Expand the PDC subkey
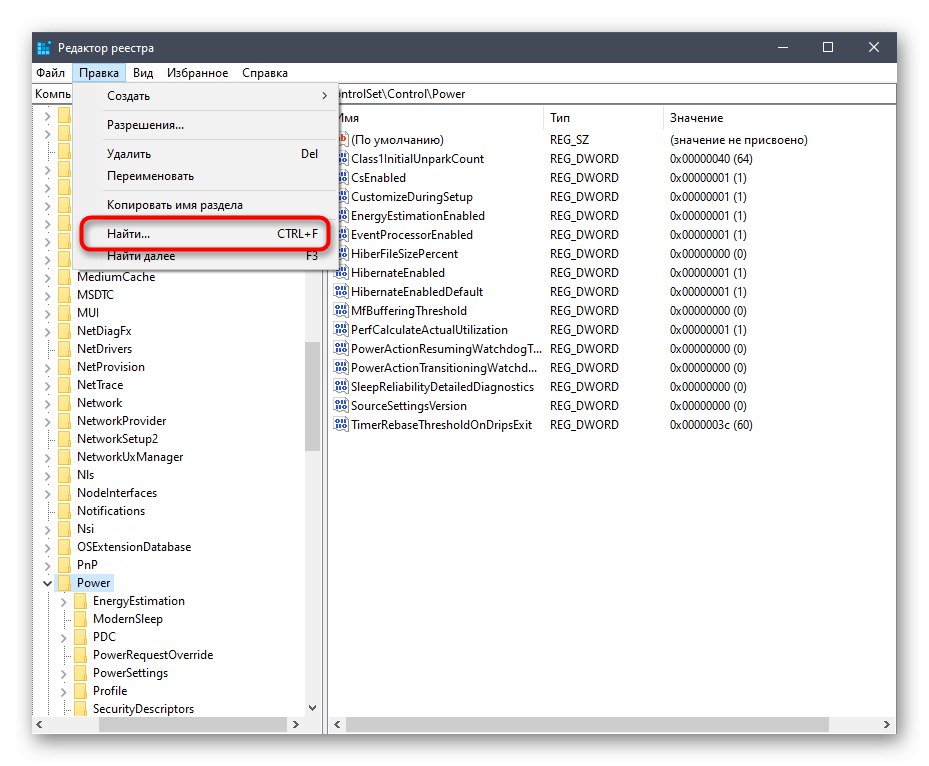929x766 pixels. point(63,637)
